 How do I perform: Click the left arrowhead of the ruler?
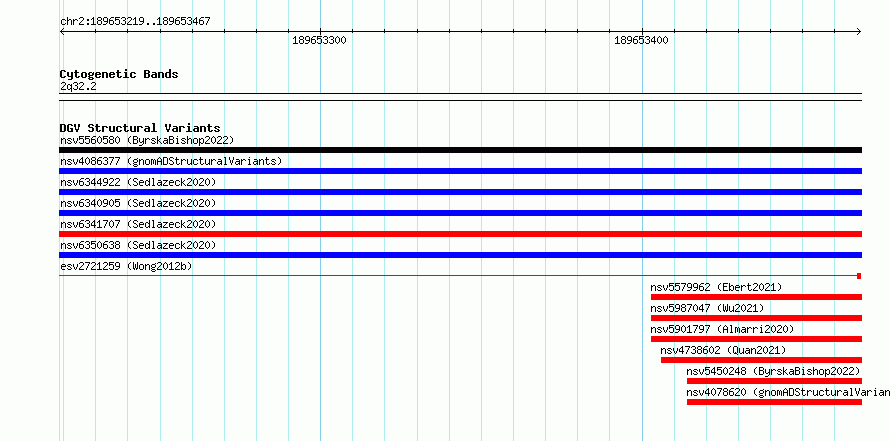point(62,32)
